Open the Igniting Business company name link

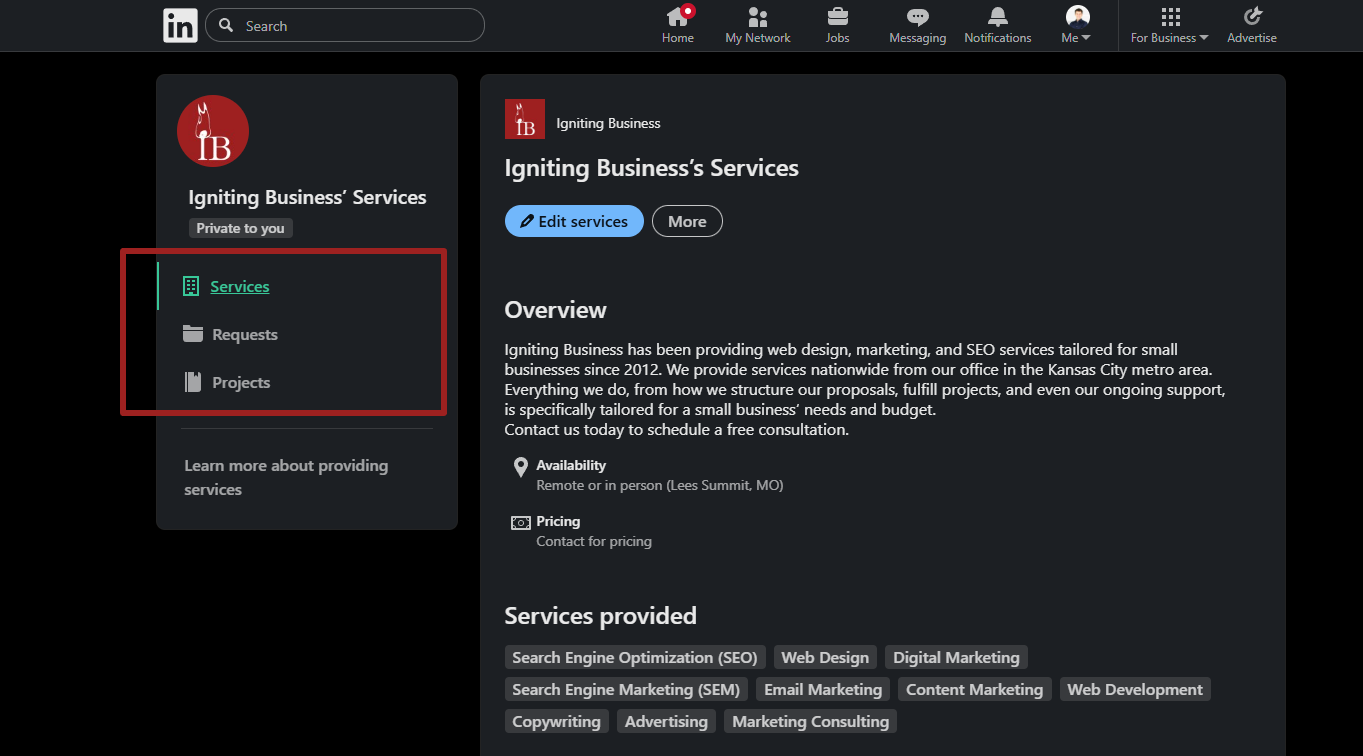(608, 123)
